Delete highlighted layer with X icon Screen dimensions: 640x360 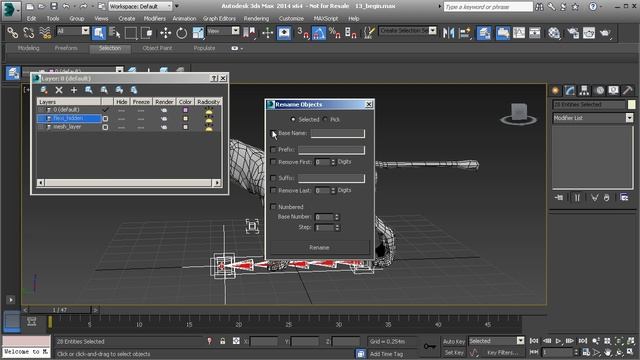[x=59, y=90]
